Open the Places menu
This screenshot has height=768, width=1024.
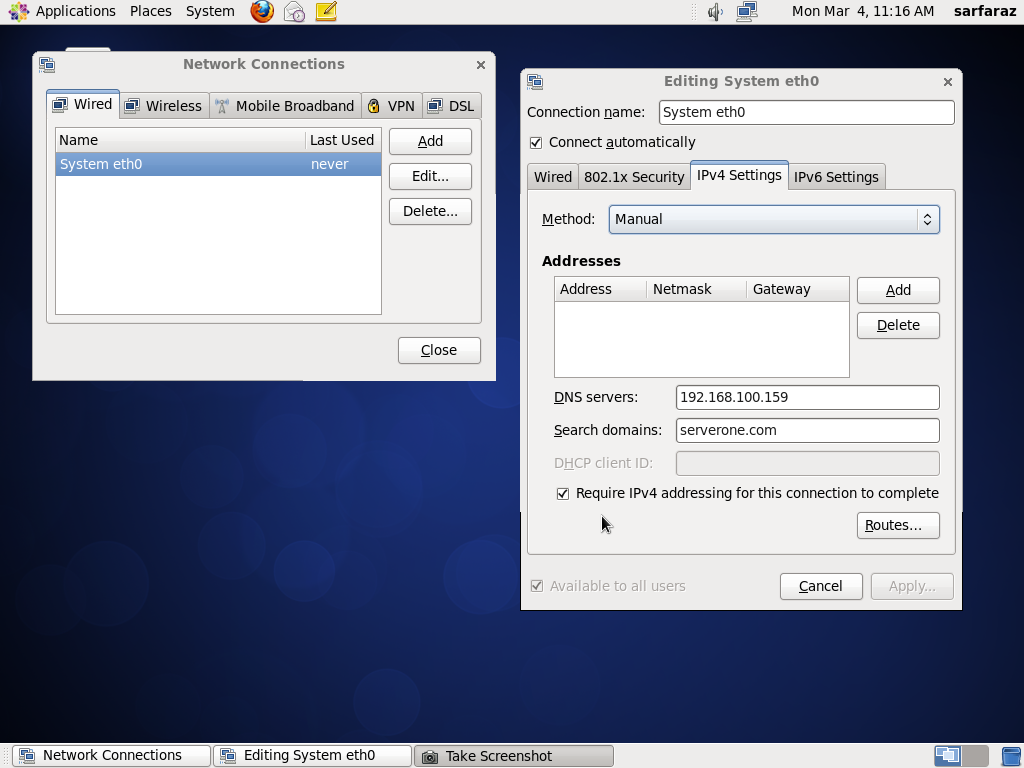click(x=150, y=12)
